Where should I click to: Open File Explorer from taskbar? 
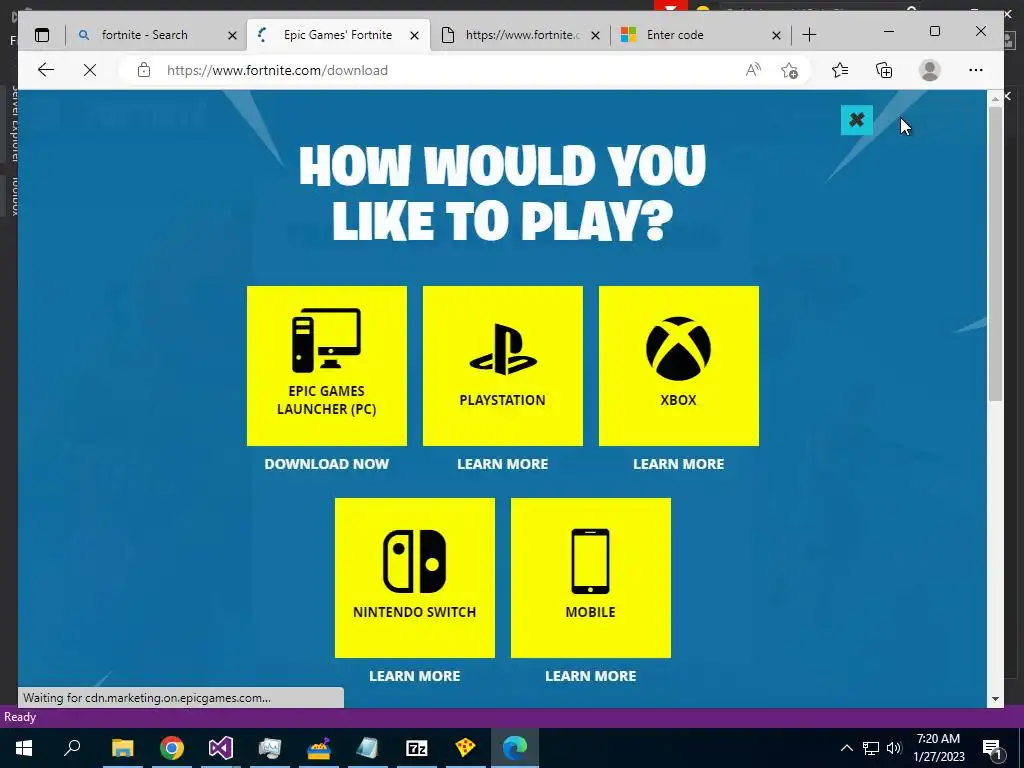[123, 748]
